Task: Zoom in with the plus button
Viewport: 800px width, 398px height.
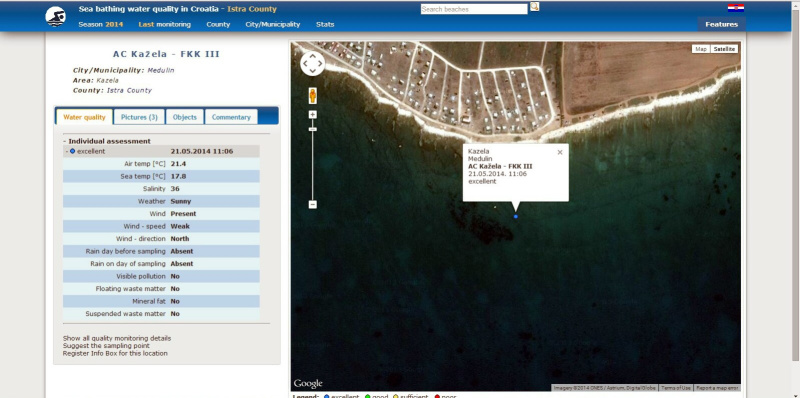Action: pyautogui.click(x=313, y=115)
